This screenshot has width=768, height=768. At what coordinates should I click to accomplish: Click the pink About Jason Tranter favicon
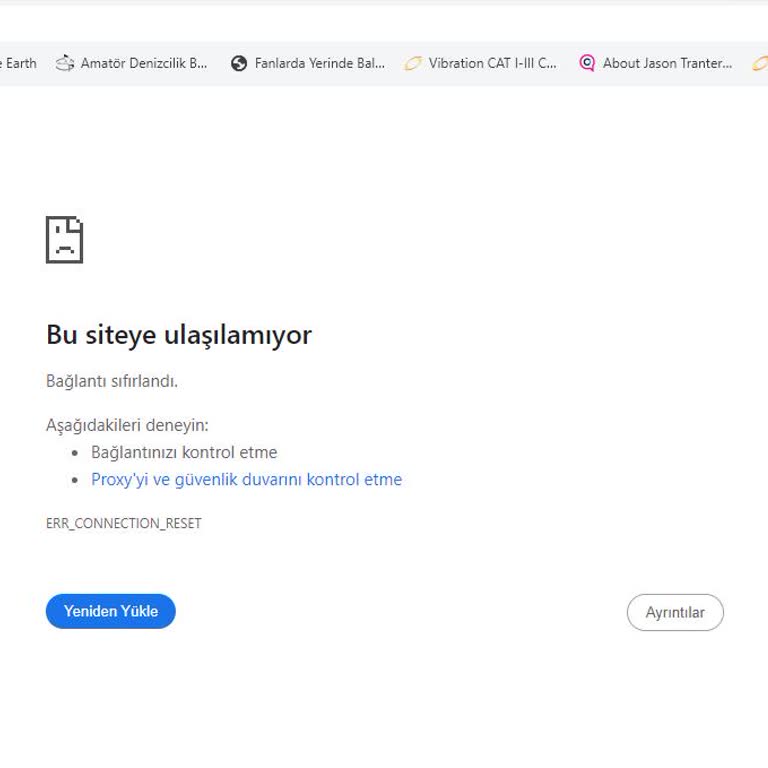point(587,63)
